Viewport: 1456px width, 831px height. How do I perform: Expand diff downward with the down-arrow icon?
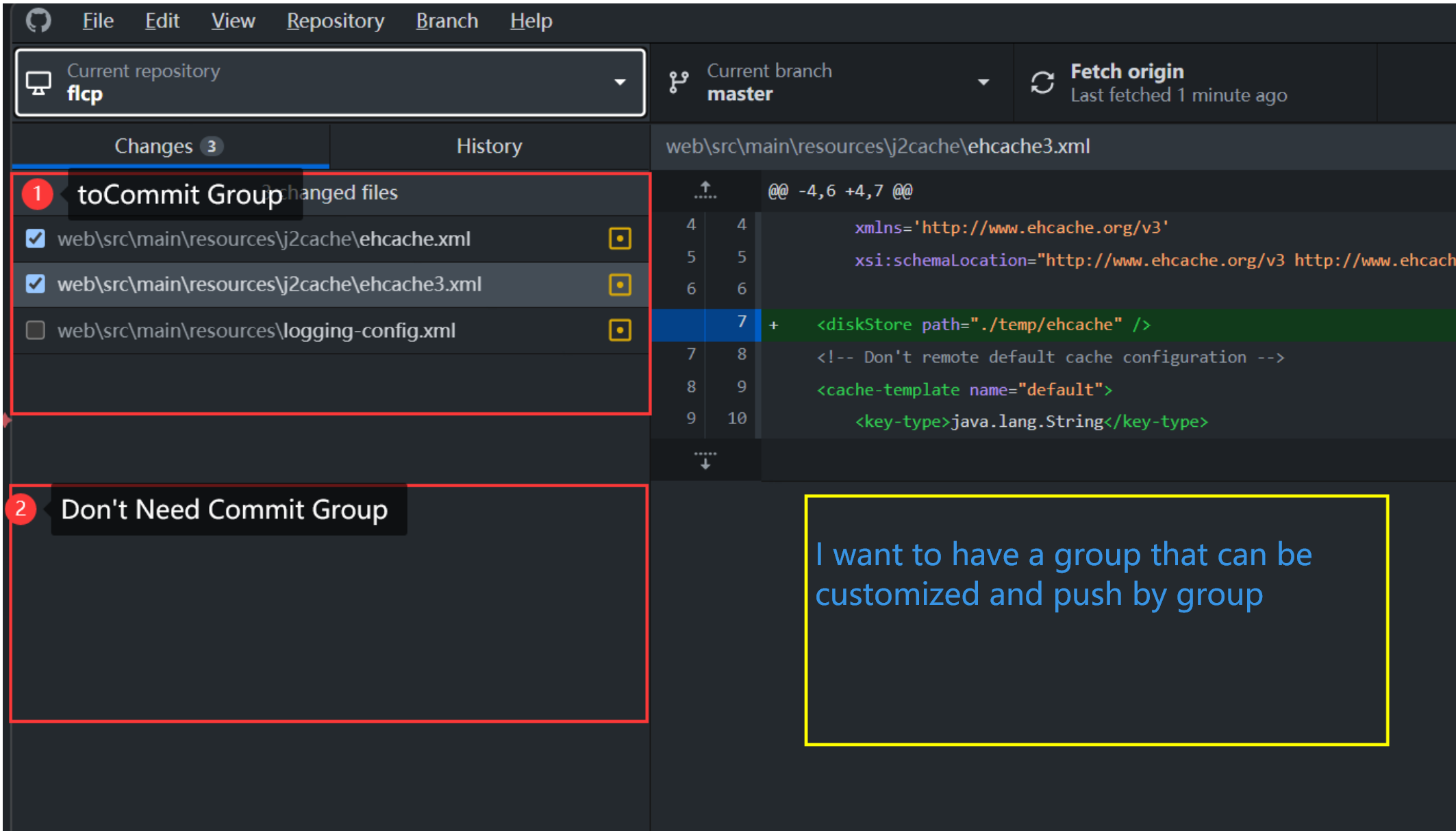click(x=705, y=460)
